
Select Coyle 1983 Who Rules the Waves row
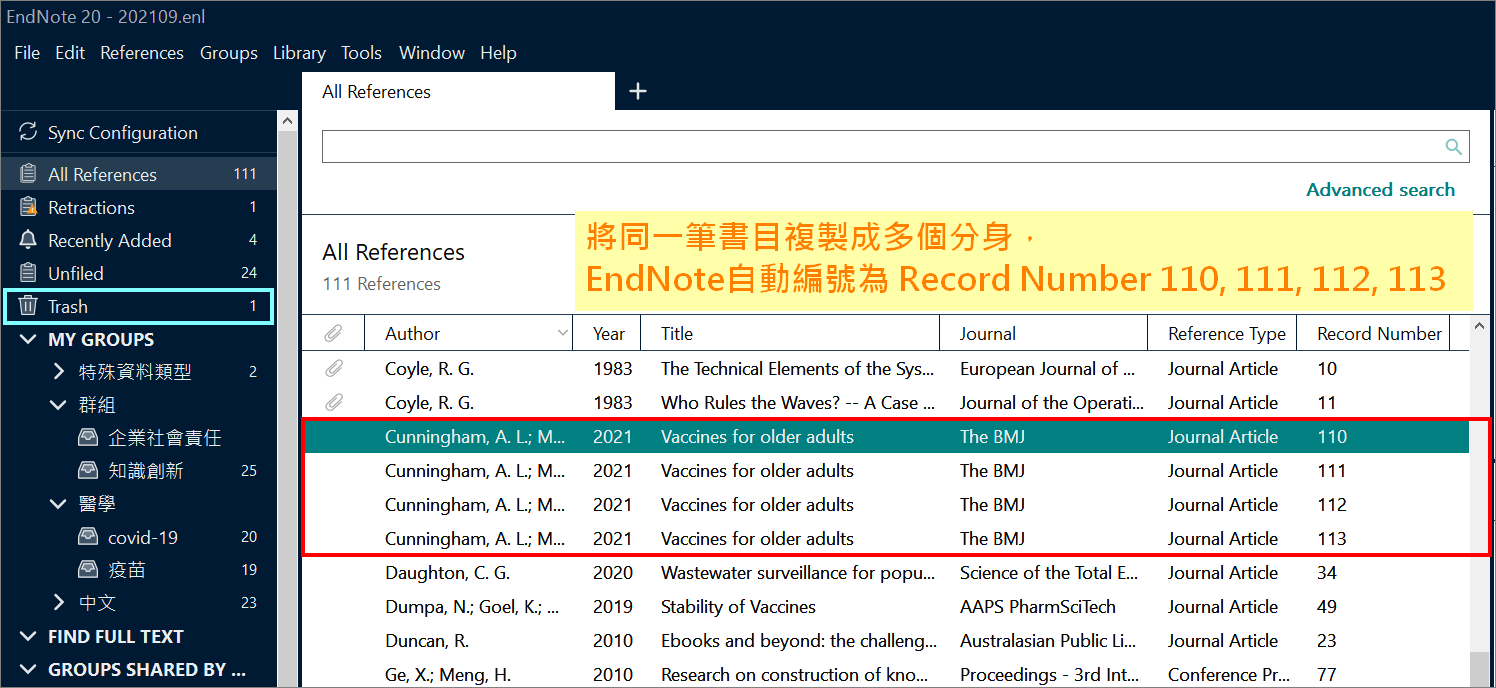(x=886, y=403)
